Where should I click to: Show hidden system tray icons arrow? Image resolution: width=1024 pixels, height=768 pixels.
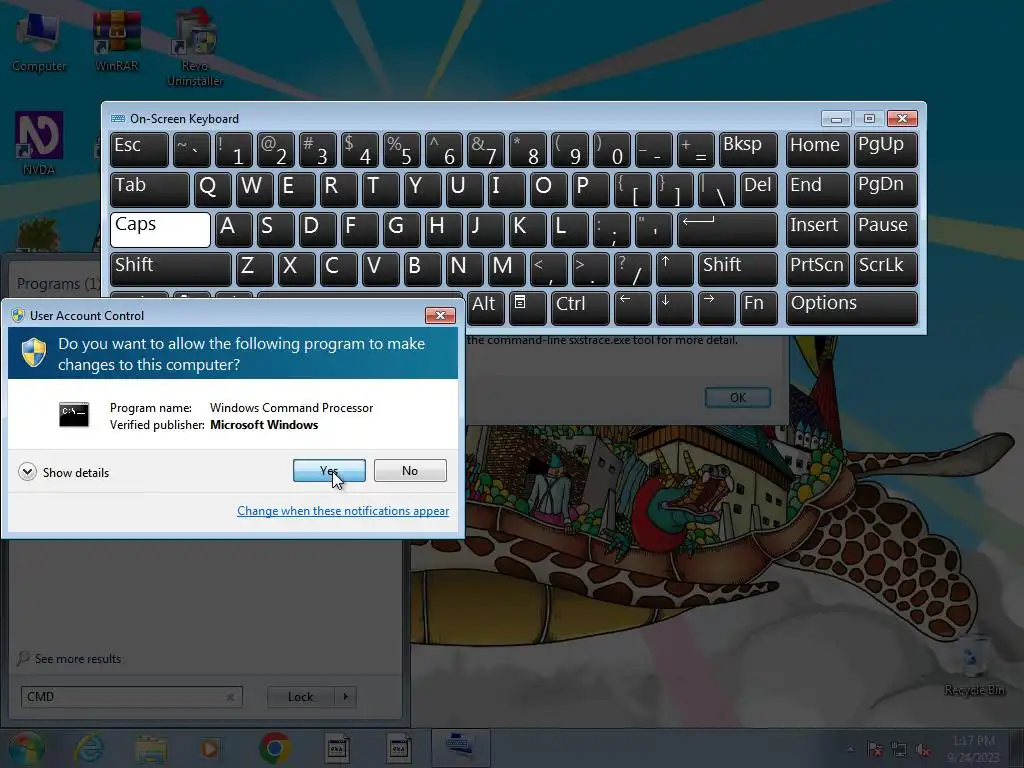point(850,750)
